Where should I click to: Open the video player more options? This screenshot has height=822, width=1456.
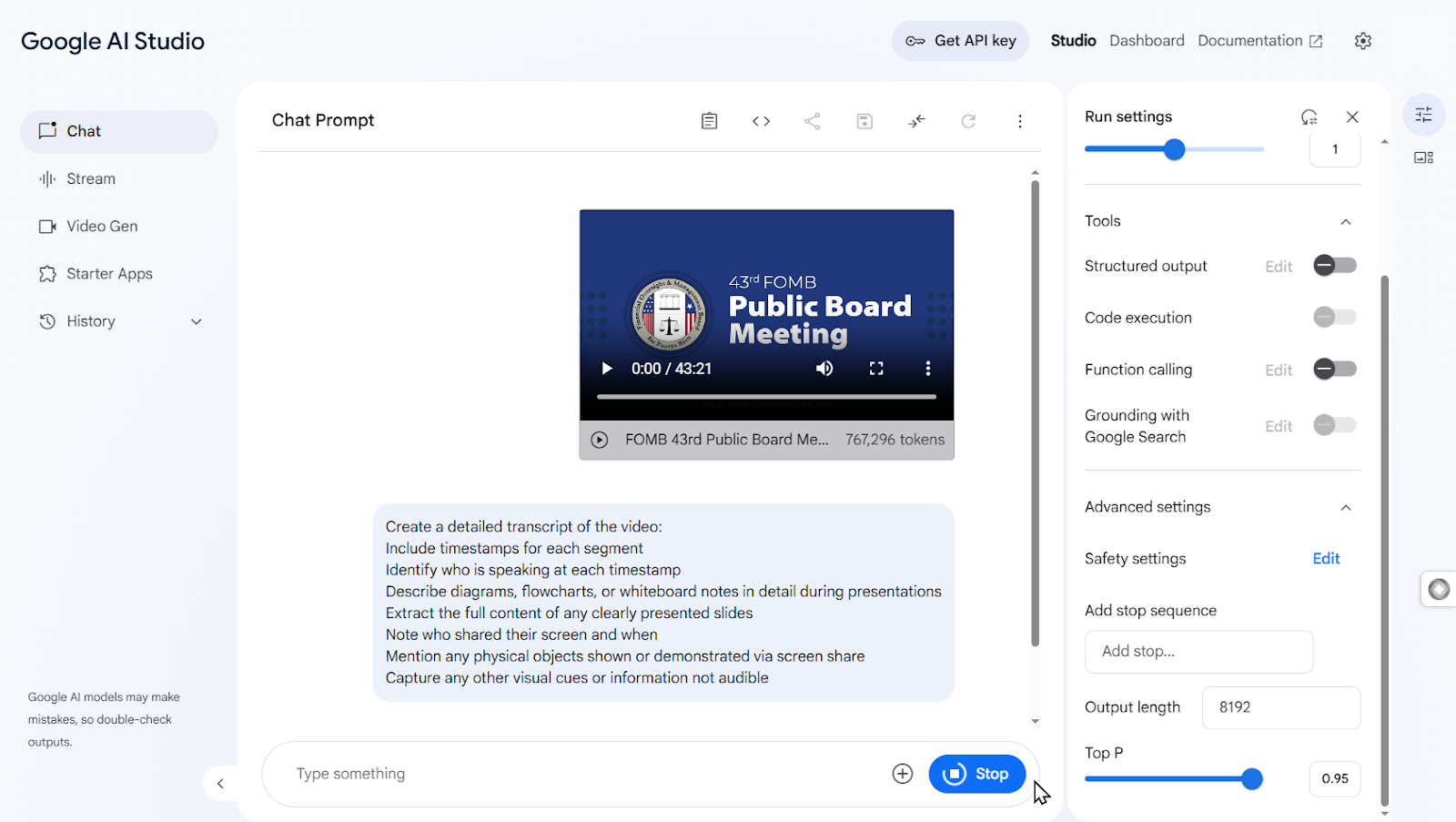tap(927, 369)
